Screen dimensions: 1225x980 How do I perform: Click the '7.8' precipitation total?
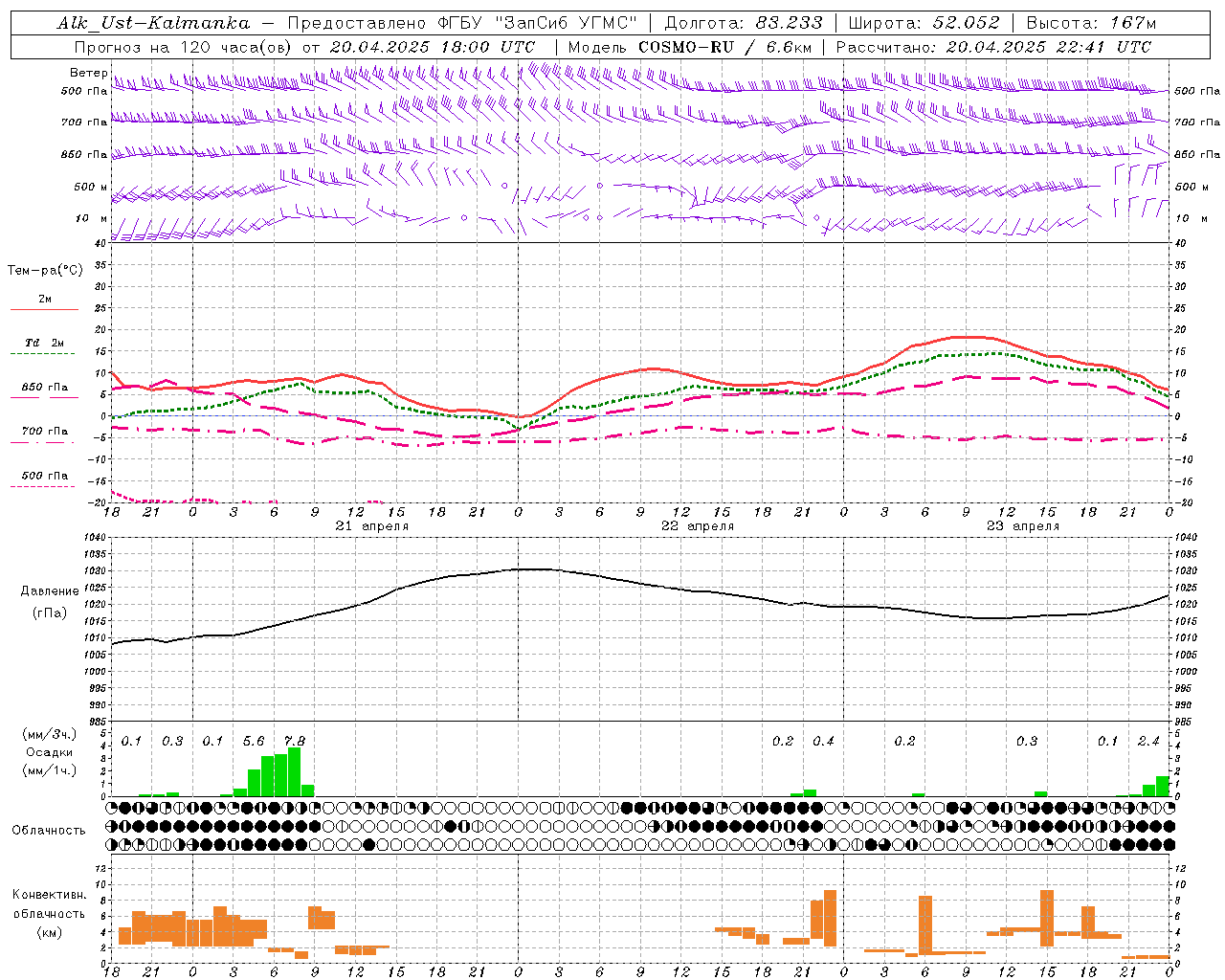[x=295, y=742]
